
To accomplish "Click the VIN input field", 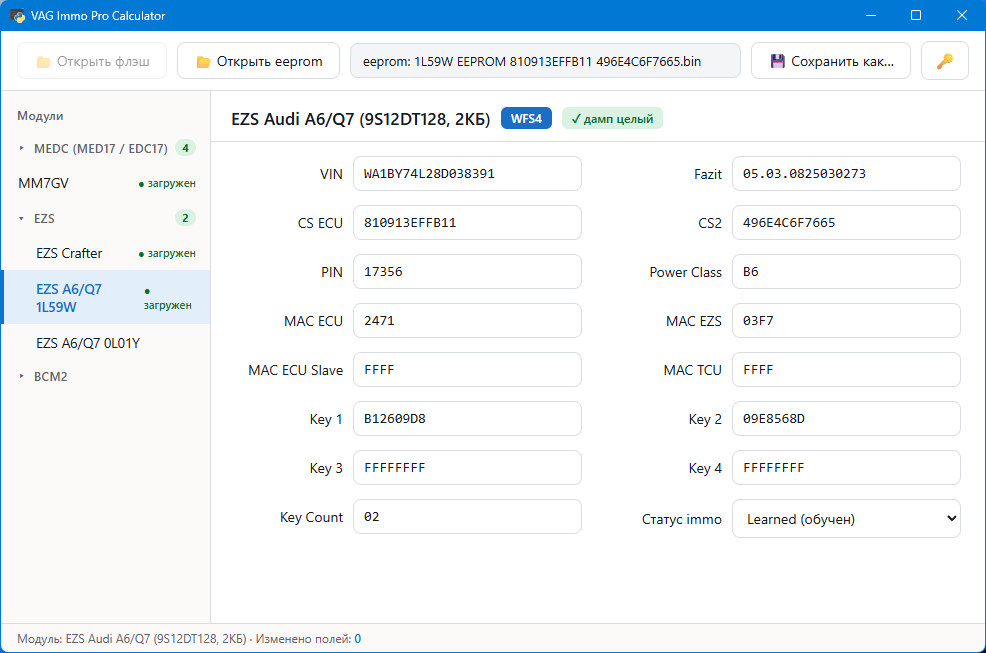I will (x=467, y=174).
